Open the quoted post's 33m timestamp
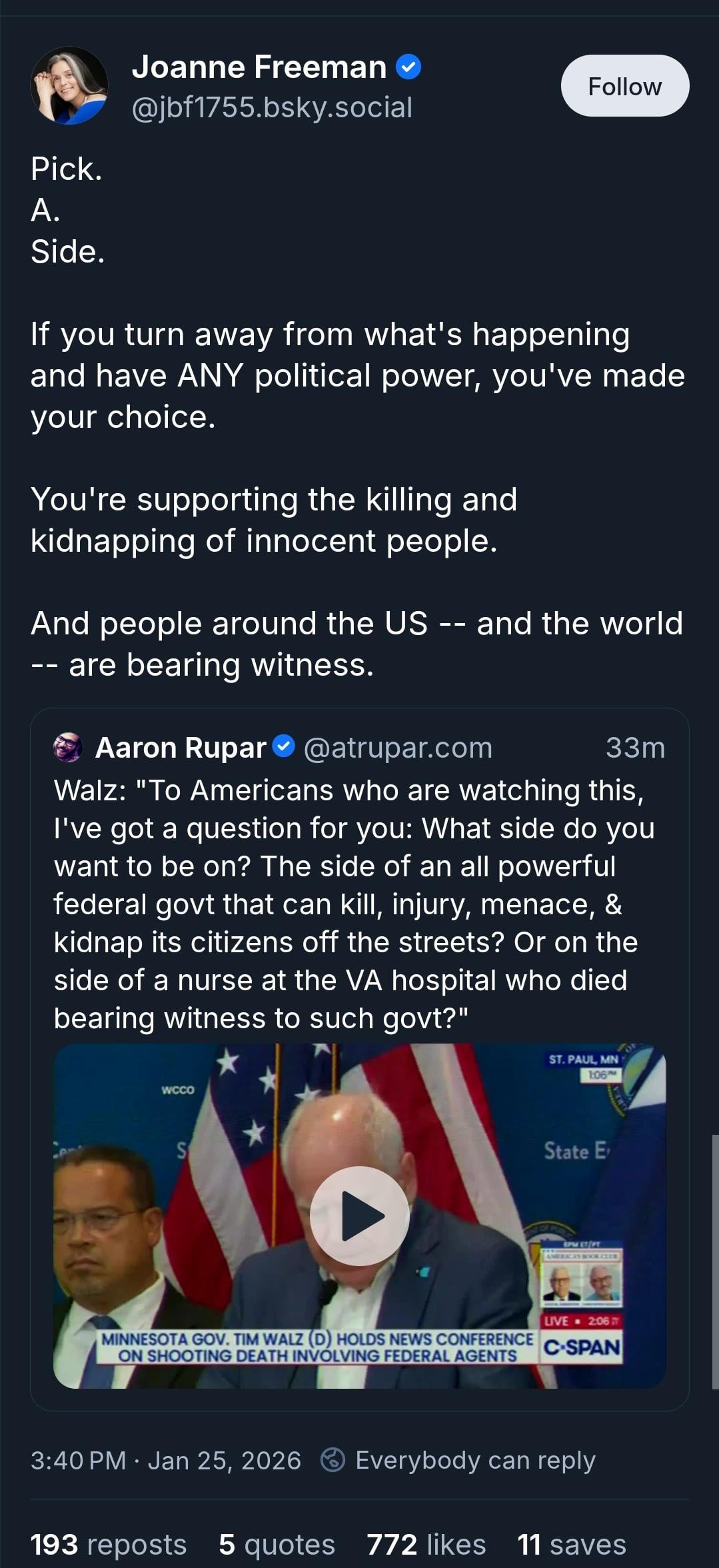Image resolution: width=719 pixels, height=1568 pixels. tap(635, 748)
